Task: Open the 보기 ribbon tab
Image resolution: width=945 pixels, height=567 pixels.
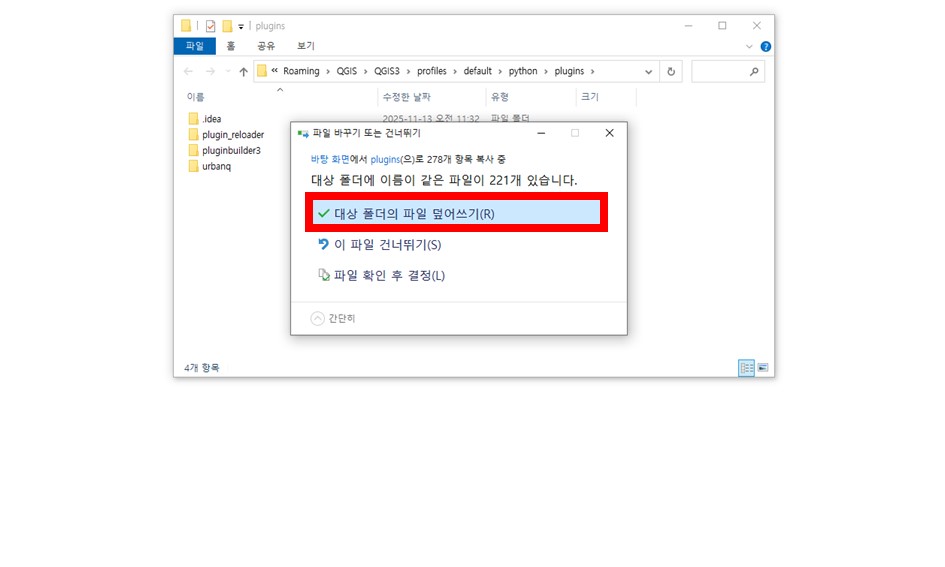Action: (x=305, y=46)
